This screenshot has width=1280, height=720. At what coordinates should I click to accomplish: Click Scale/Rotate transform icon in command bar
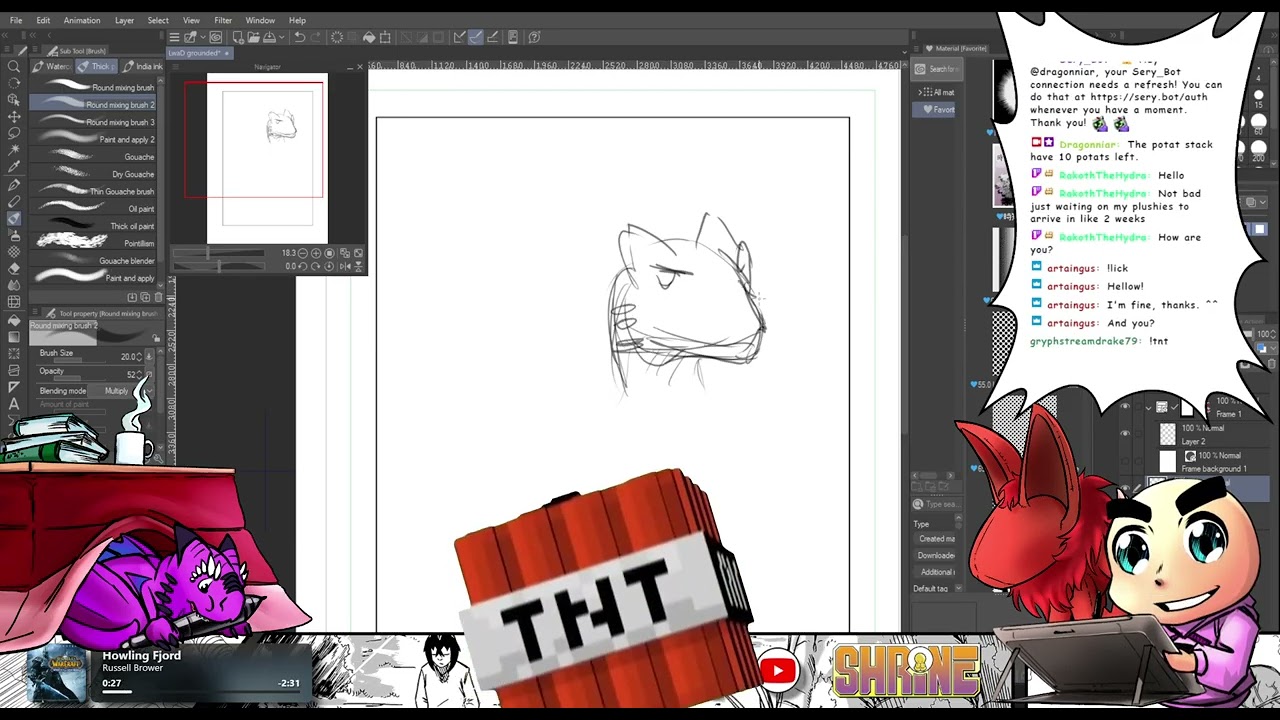[385, 37]
